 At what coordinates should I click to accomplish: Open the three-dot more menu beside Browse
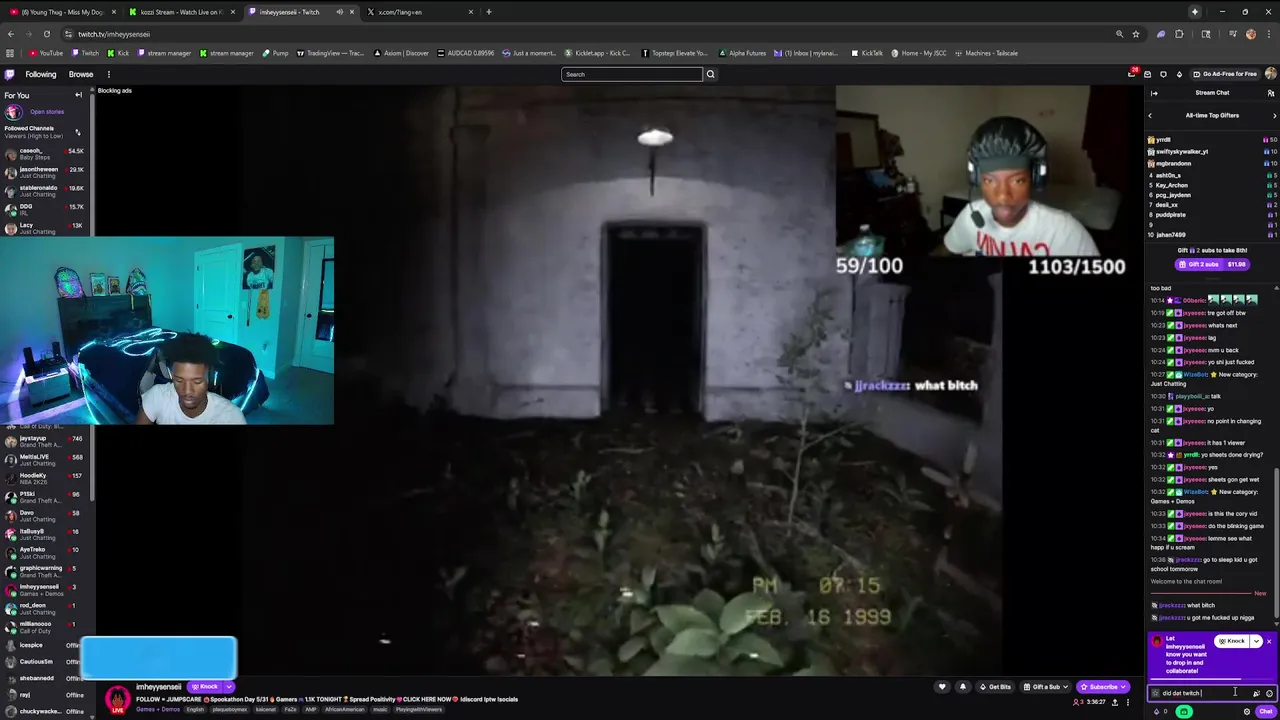(108, 74)
